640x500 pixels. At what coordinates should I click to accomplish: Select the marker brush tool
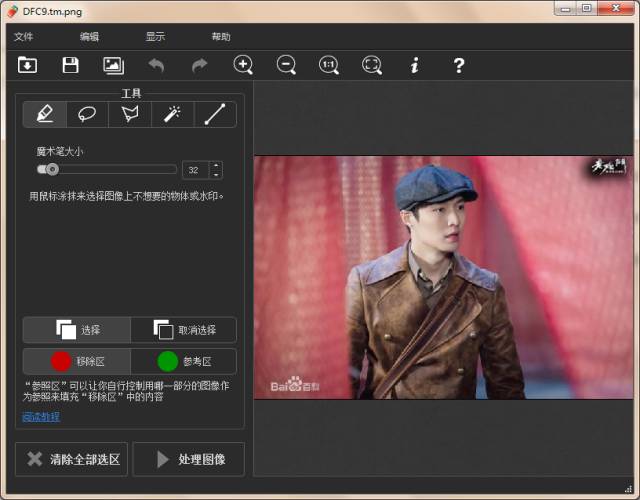click(x=45, y=114)
